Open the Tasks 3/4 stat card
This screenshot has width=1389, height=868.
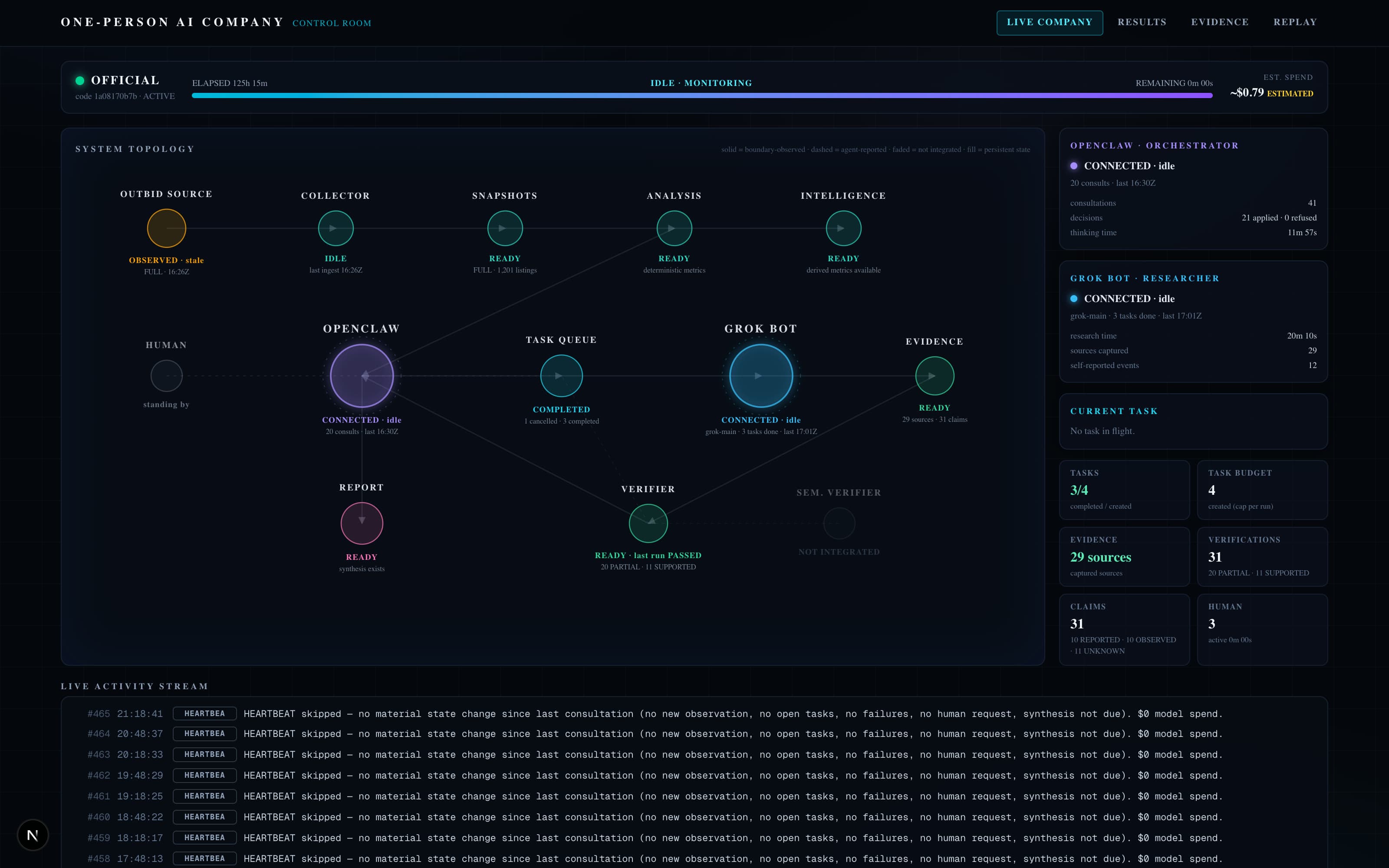[1124, 490]
